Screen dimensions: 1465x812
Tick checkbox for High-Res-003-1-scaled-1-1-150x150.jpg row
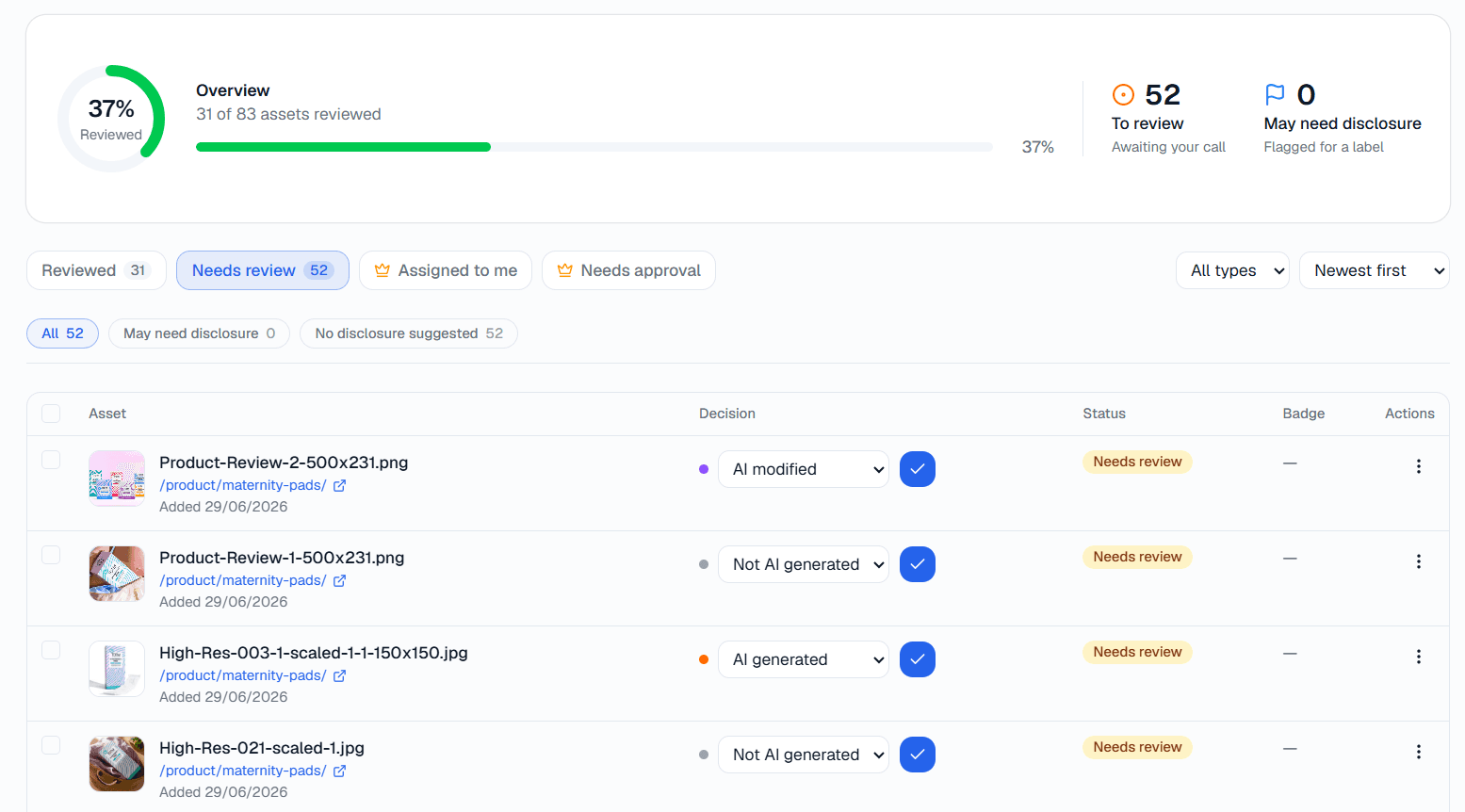51,650
